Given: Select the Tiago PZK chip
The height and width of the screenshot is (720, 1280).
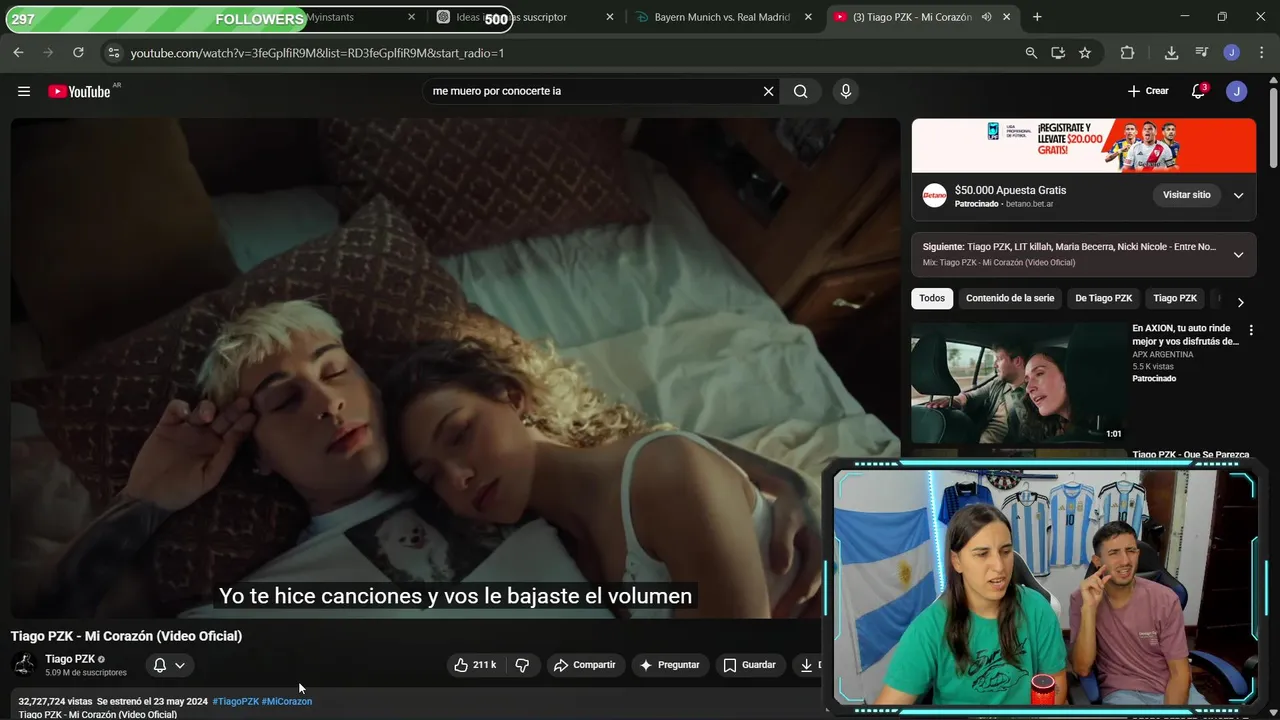Looking at the screenshot, I should [1175, 298].
